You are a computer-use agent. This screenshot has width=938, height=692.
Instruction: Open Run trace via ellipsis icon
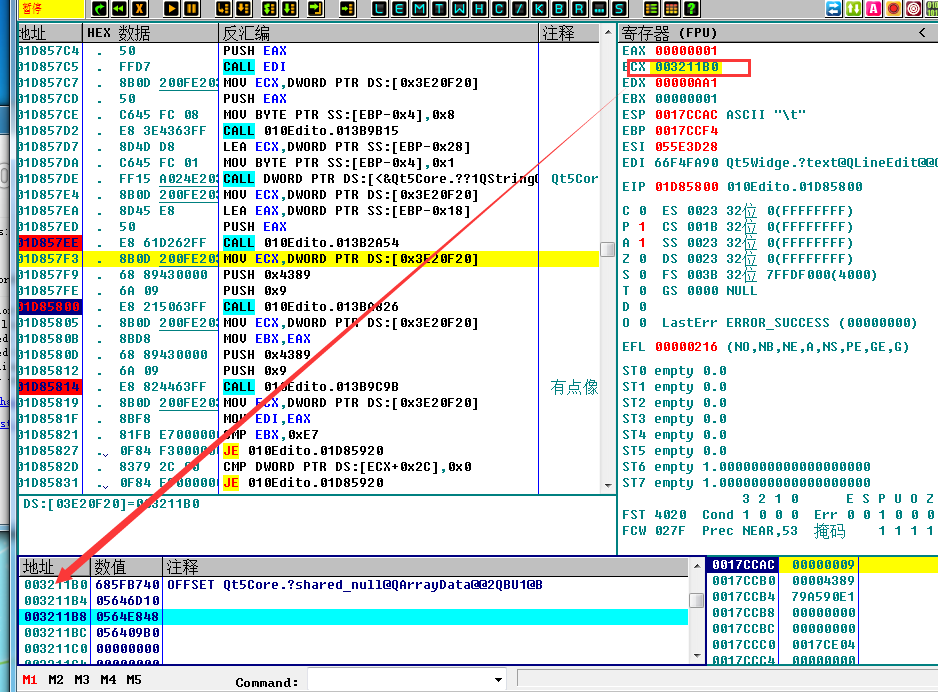599,8
